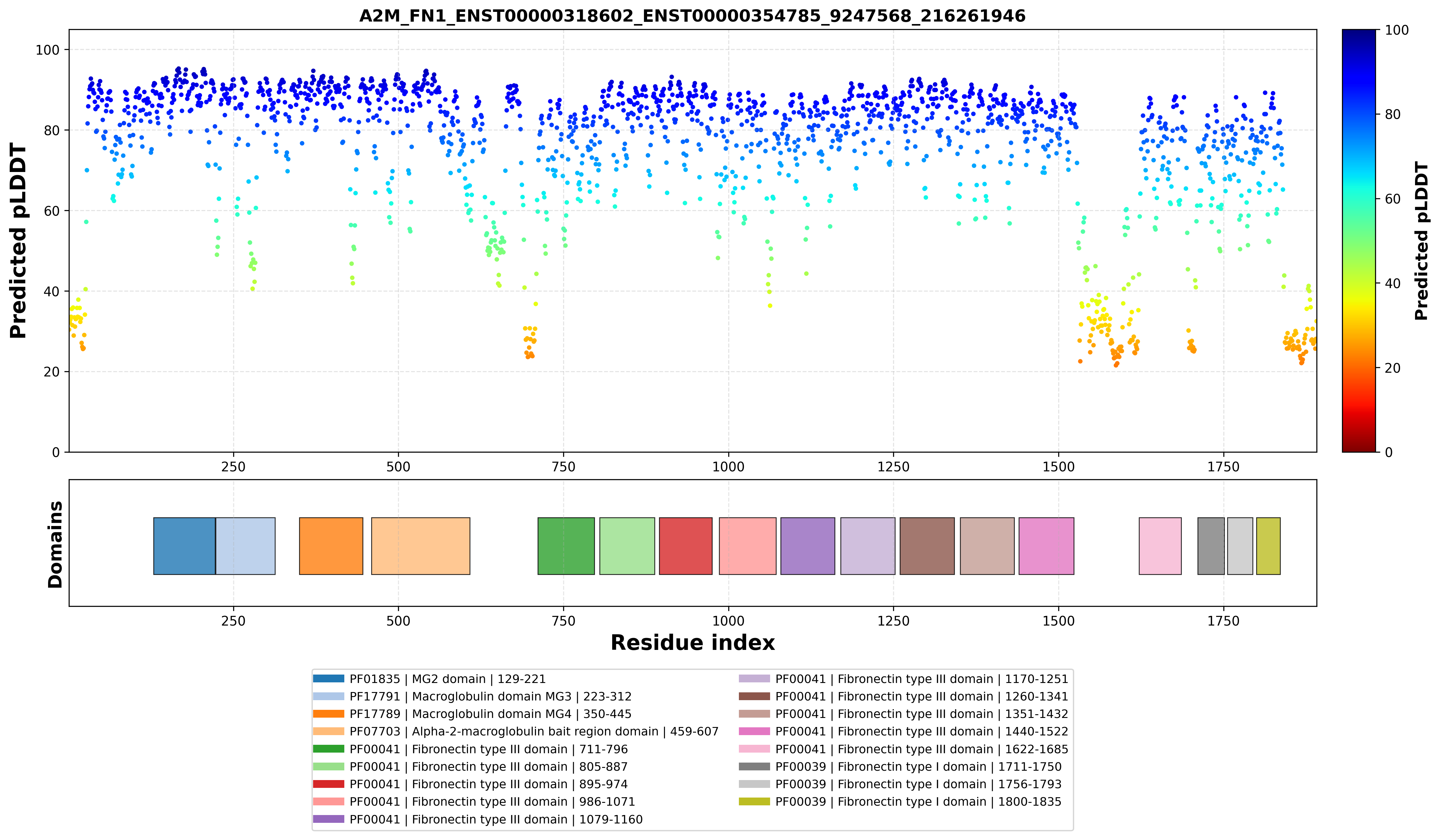Select the red Fibronectin type III block
The image size is (1440, 840).
tap(686, 546)
